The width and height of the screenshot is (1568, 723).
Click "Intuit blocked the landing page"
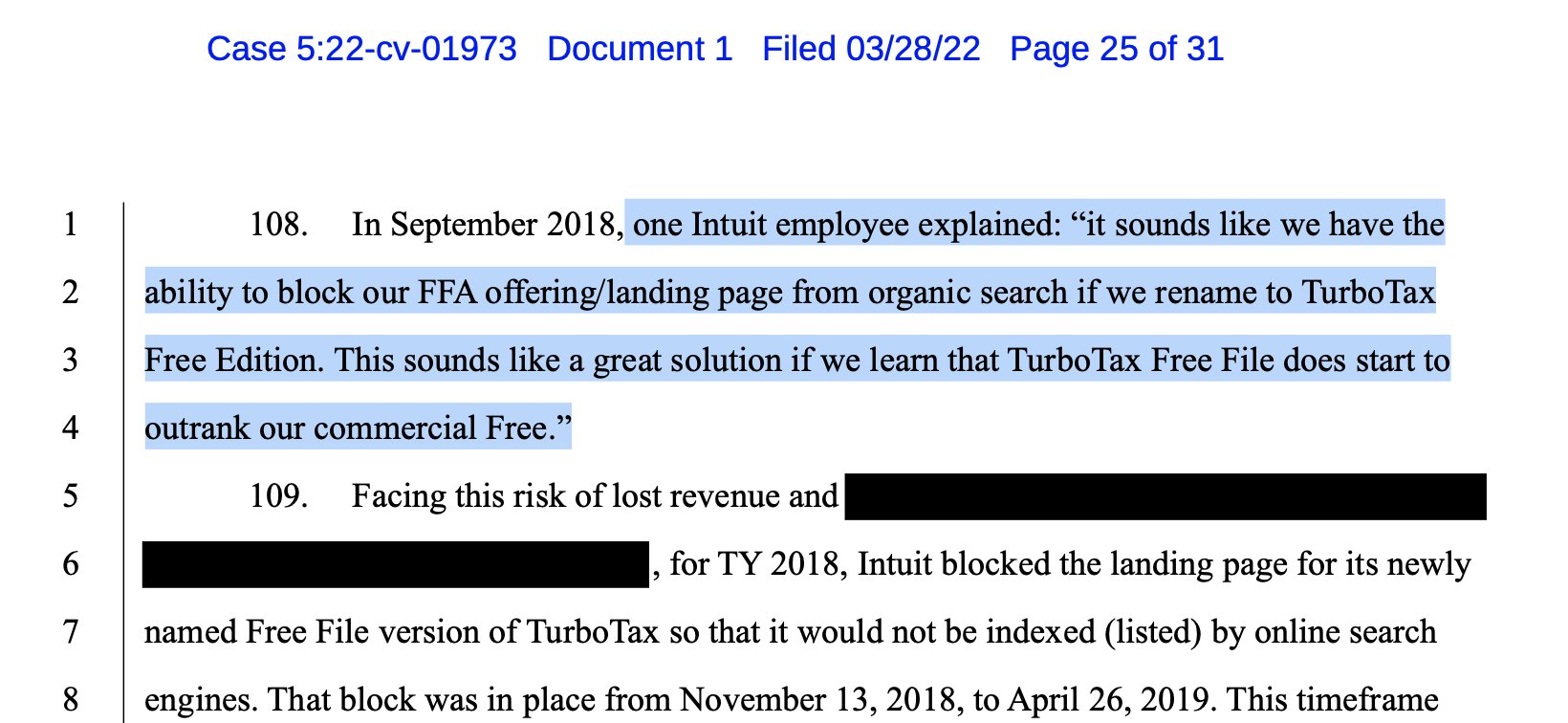coord(1073,564)
